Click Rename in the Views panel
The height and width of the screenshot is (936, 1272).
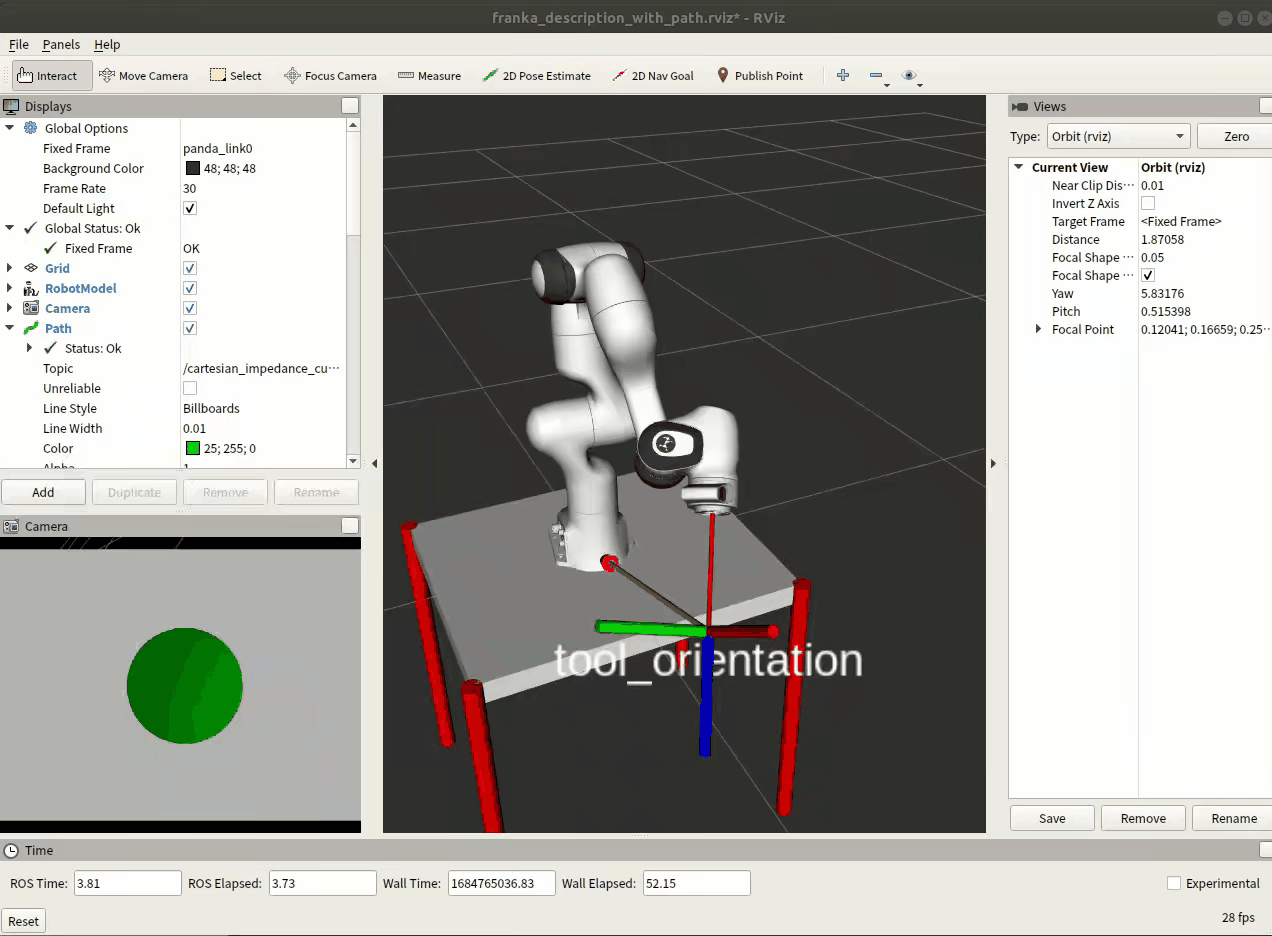click(1234, 818)
